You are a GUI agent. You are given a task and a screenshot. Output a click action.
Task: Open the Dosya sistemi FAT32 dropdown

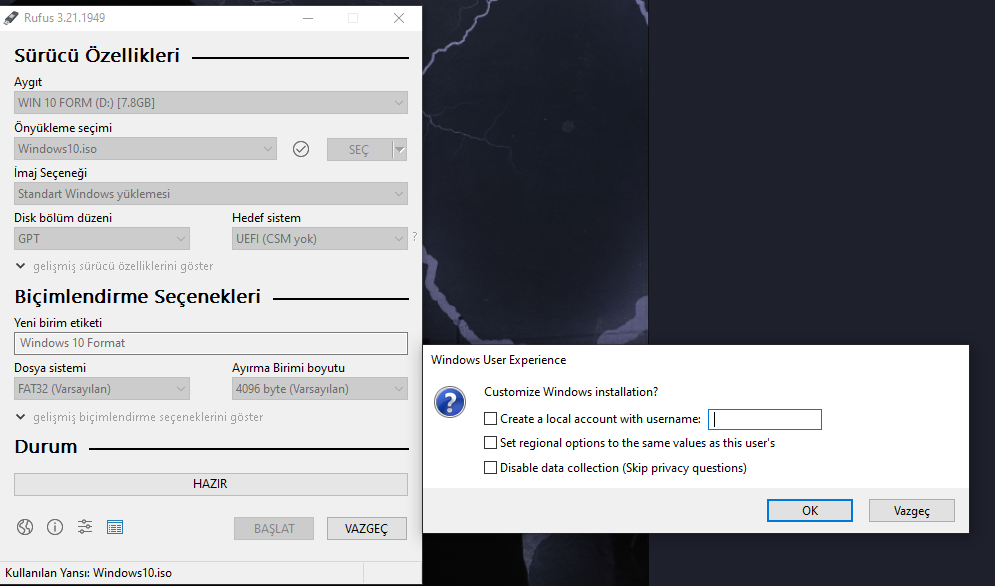[x=102, y=389]
